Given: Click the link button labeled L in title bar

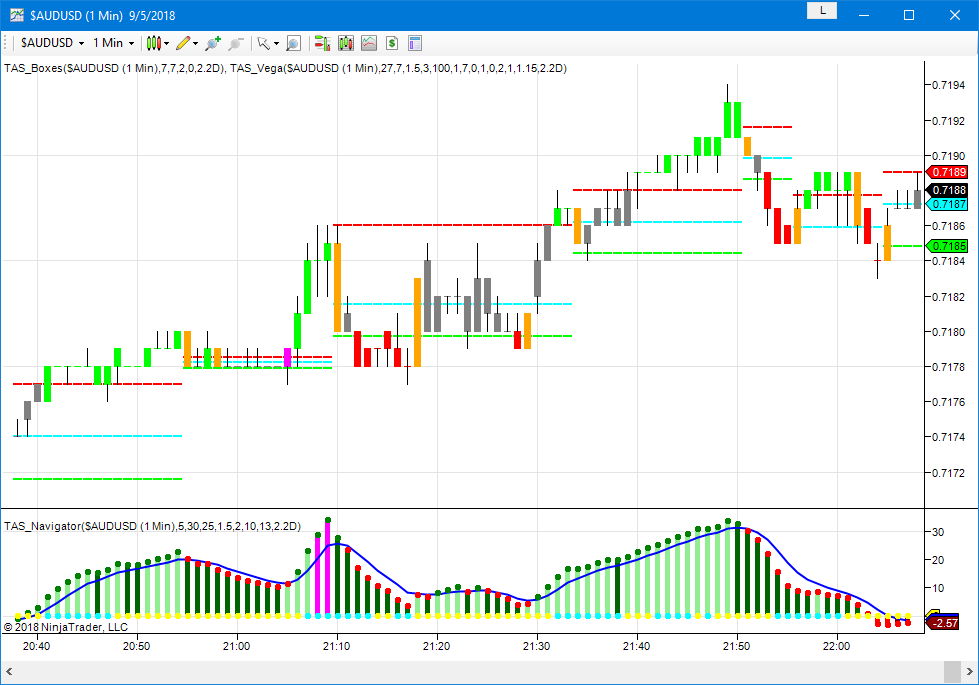Looking at the screenshot, I should tap(822, 11).
